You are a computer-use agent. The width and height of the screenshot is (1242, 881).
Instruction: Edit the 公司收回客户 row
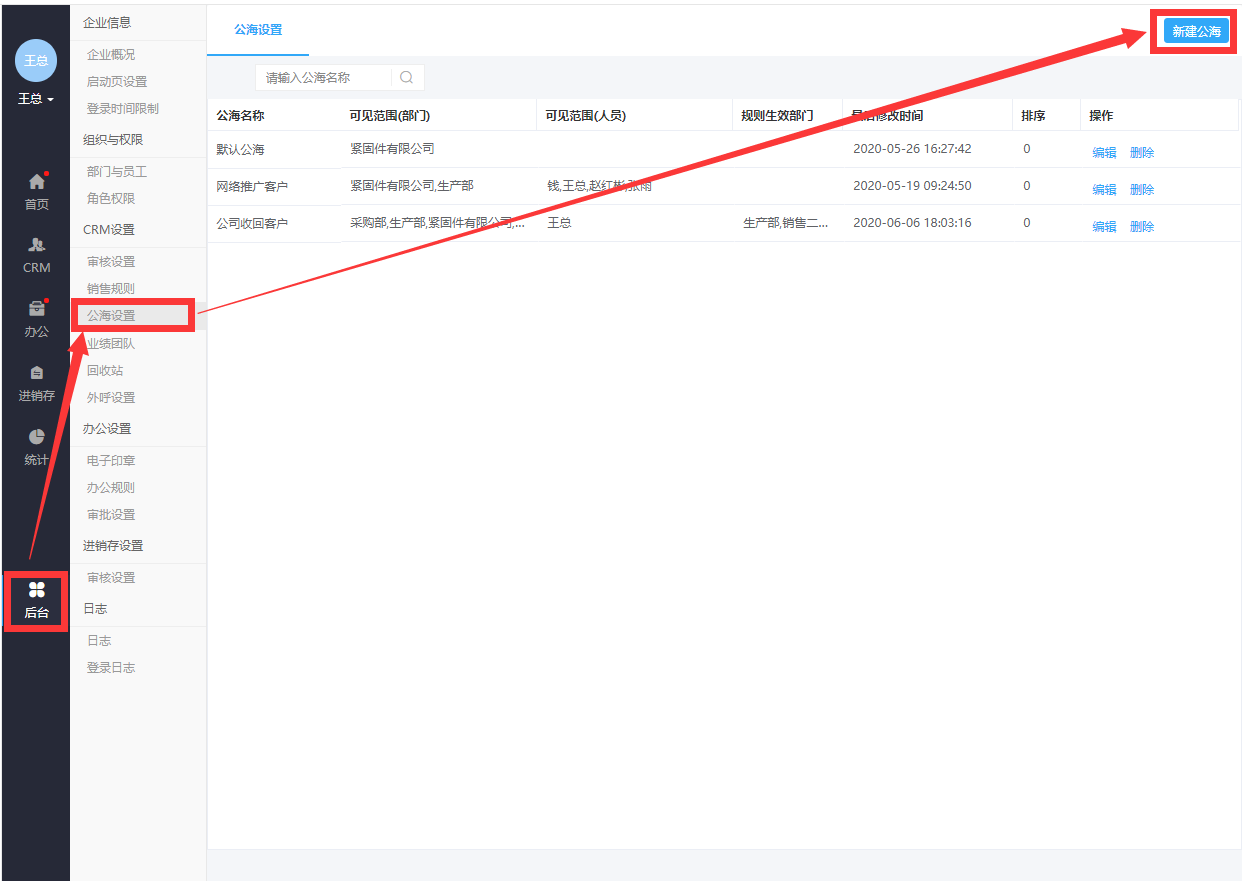pyautogui.click(x=1104, y=226)
